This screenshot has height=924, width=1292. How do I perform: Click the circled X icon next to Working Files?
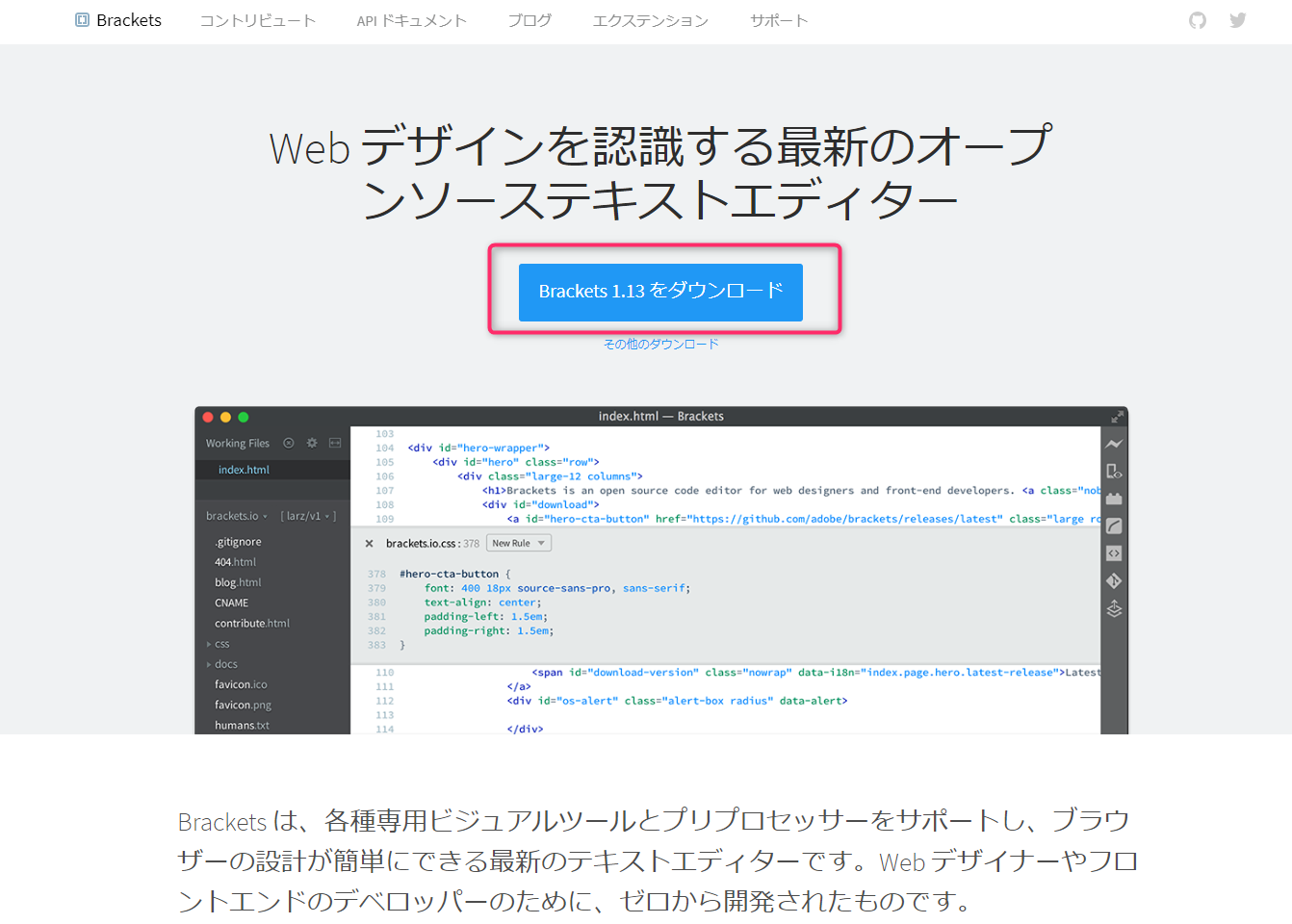point(288,444)
